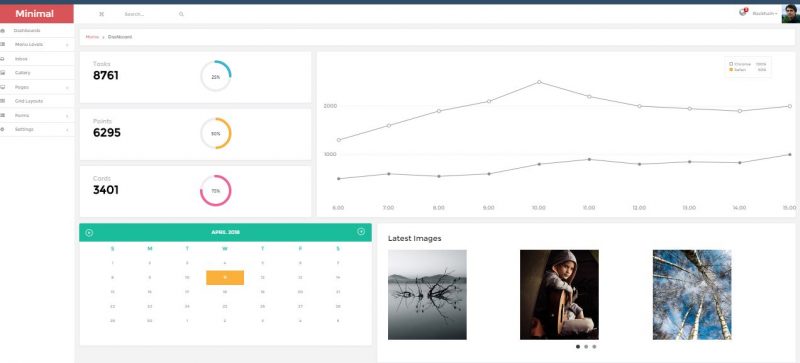Click the Home breadcrumb link
This screenshot has height=363, width=800.
[92, 37]
